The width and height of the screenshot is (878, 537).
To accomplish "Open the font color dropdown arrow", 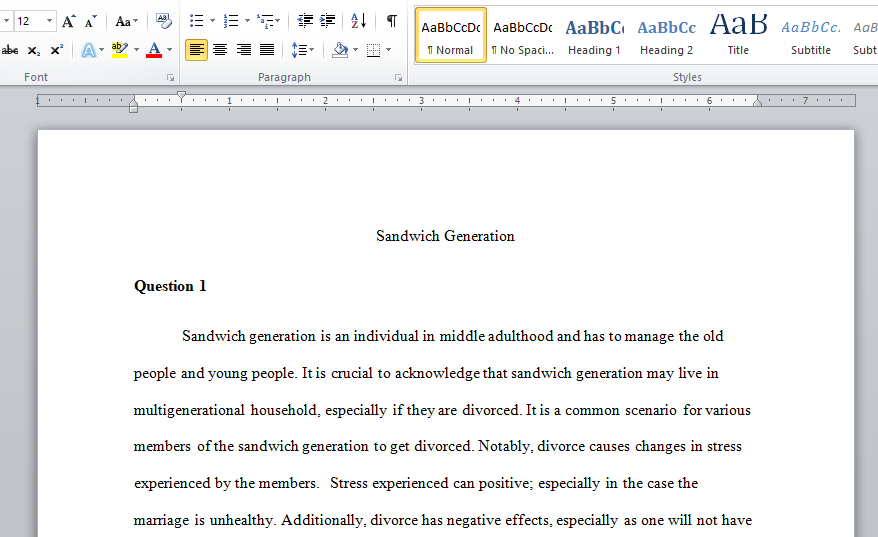I will pos(170,50).
